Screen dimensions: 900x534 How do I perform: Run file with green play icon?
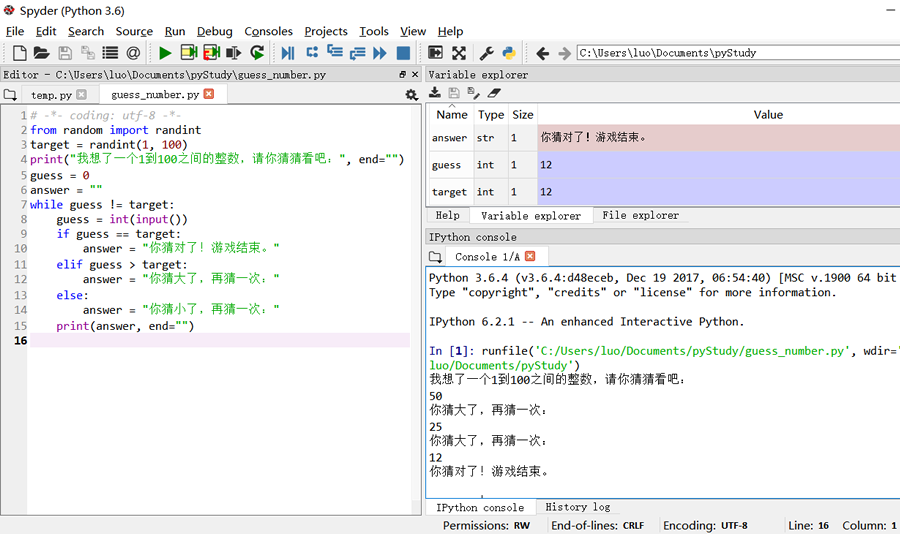click(x=165, y=53)
